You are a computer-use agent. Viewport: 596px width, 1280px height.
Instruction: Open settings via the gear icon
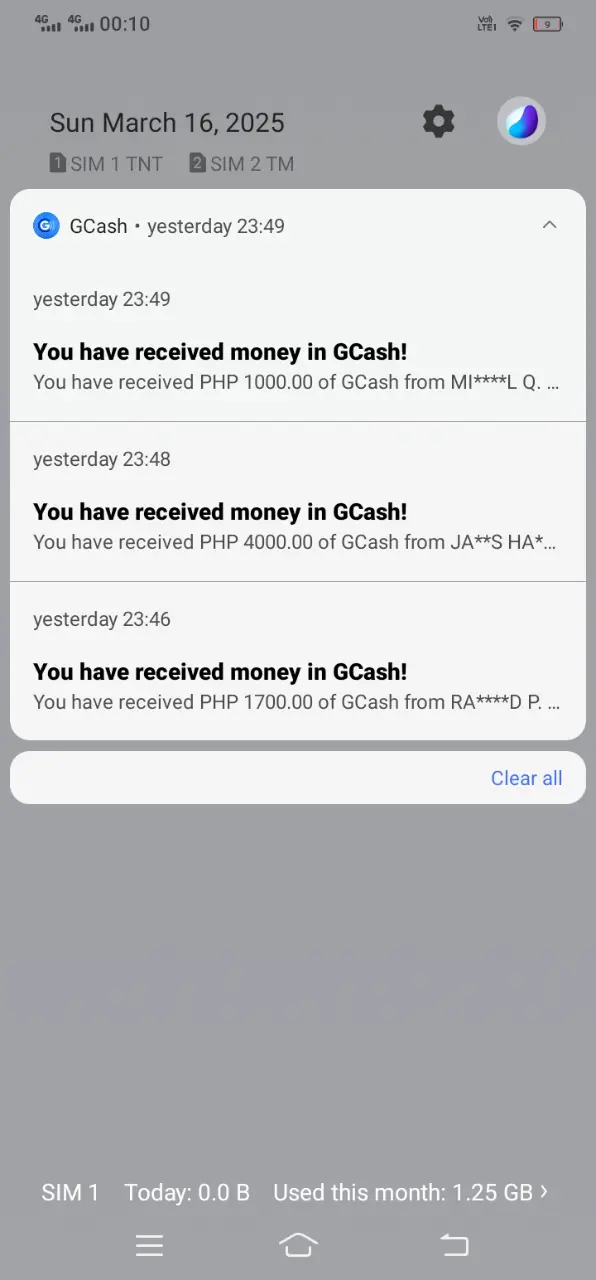(438, 122)
